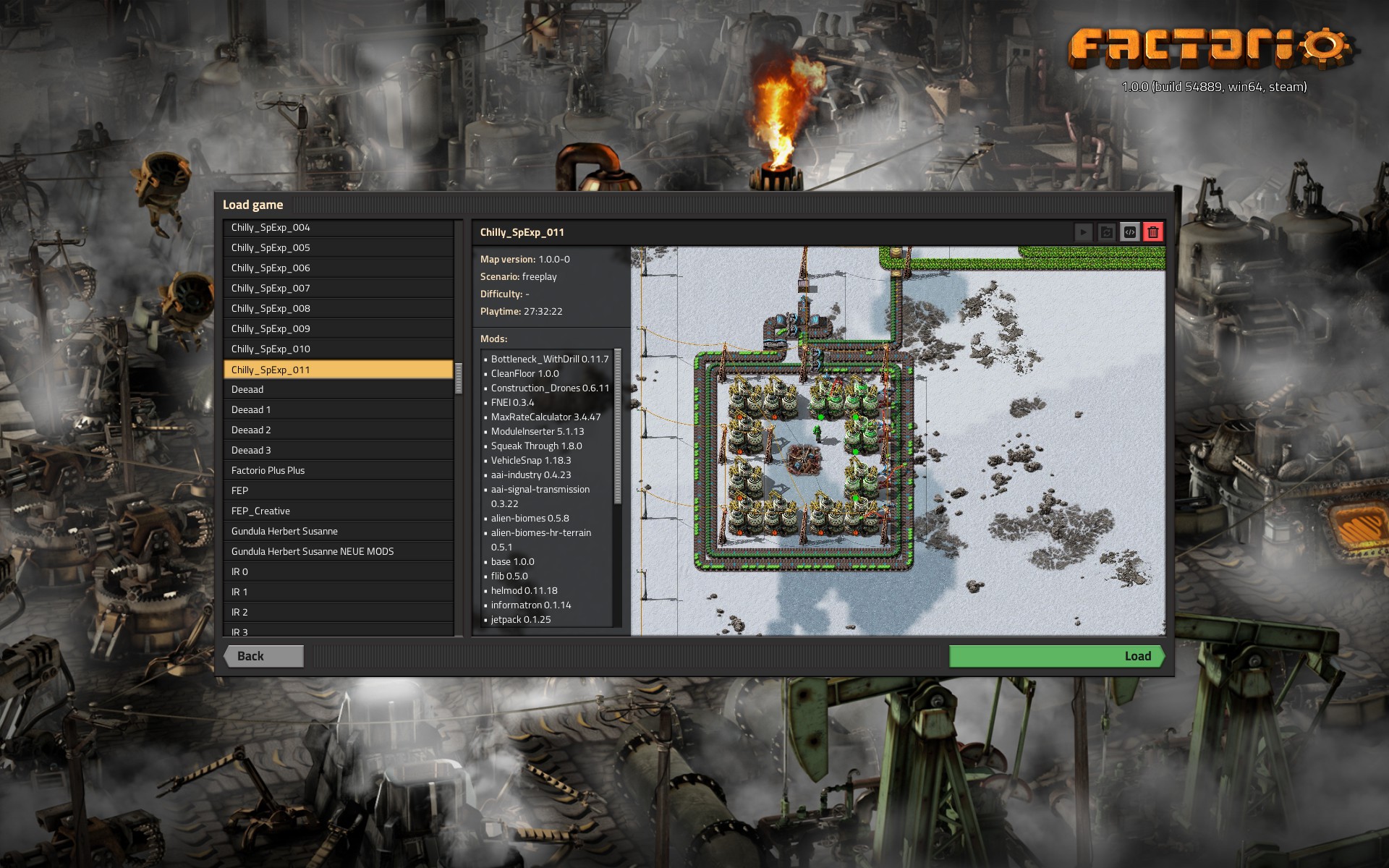1389x868 pixels.
Task: Click the mods list scrollbar handle
Action: point(617,426)
